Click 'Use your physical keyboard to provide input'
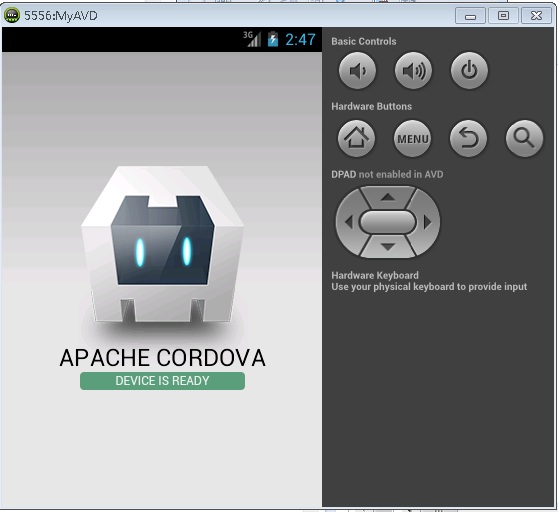The height and width of the screenshot is (512, 558). pos(429,287)
